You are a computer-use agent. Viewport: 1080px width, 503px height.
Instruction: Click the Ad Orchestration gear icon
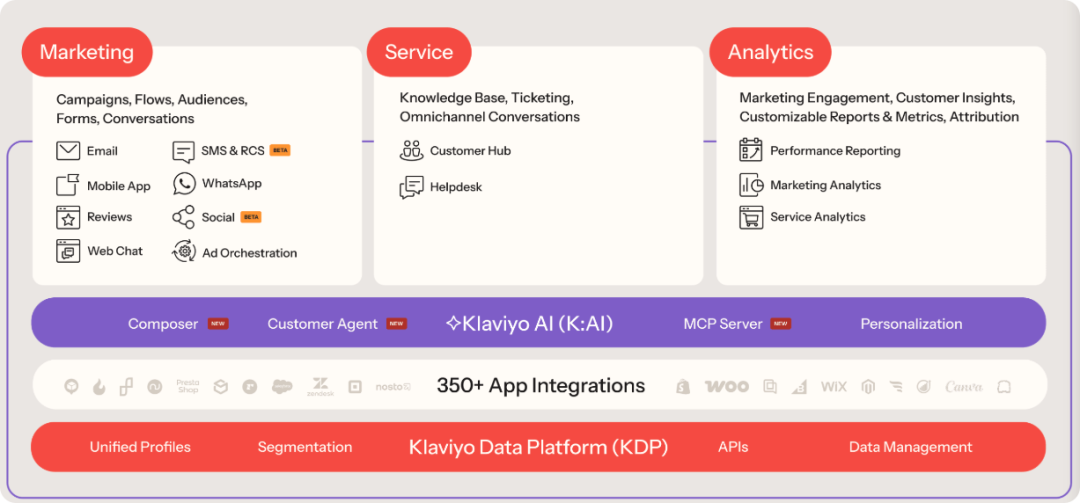[x=184, y=252]
